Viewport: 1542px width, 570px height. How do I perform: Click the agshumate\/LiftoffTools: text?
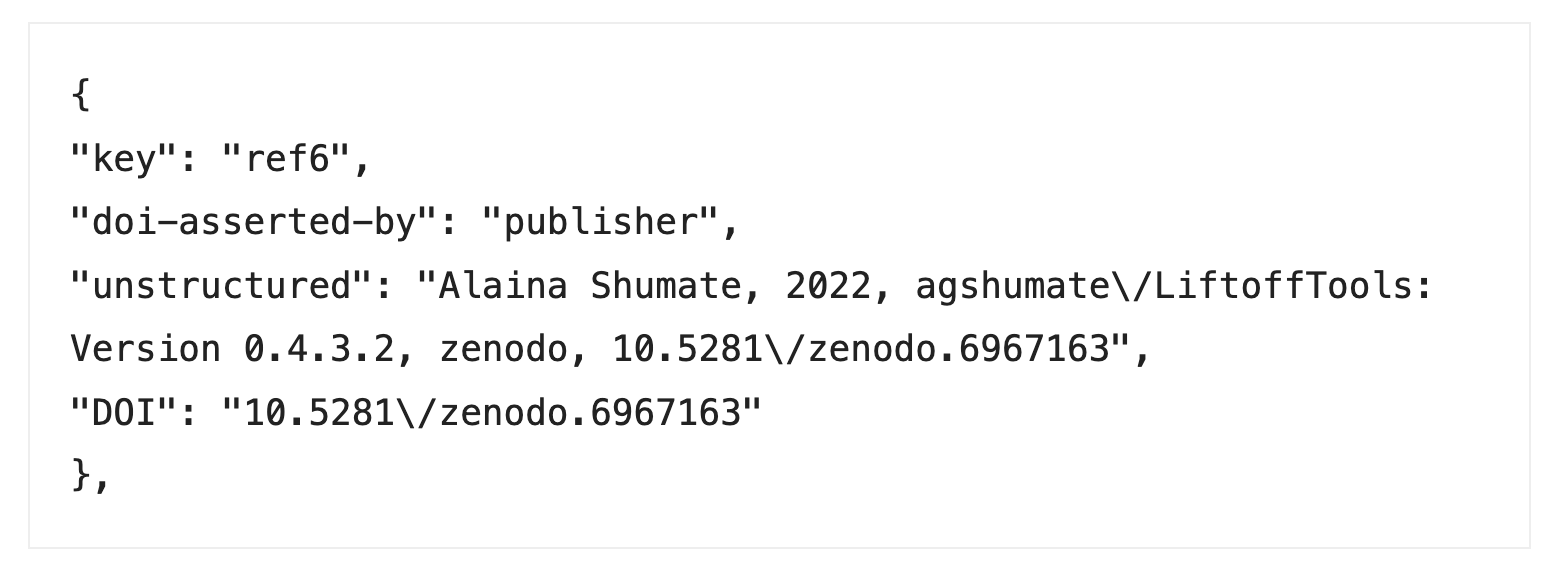tap(1173, 287)
